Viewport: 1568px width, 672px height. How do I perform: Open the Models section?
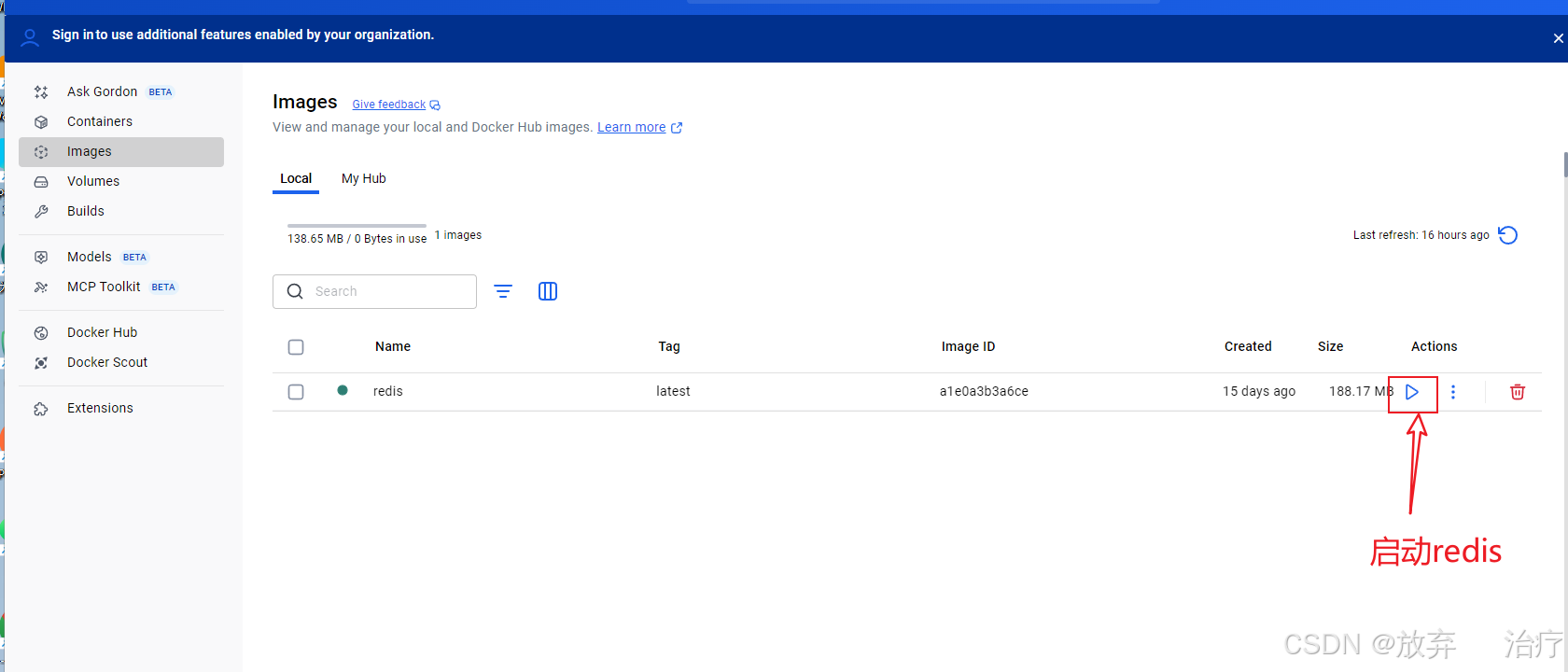[121, 257]
